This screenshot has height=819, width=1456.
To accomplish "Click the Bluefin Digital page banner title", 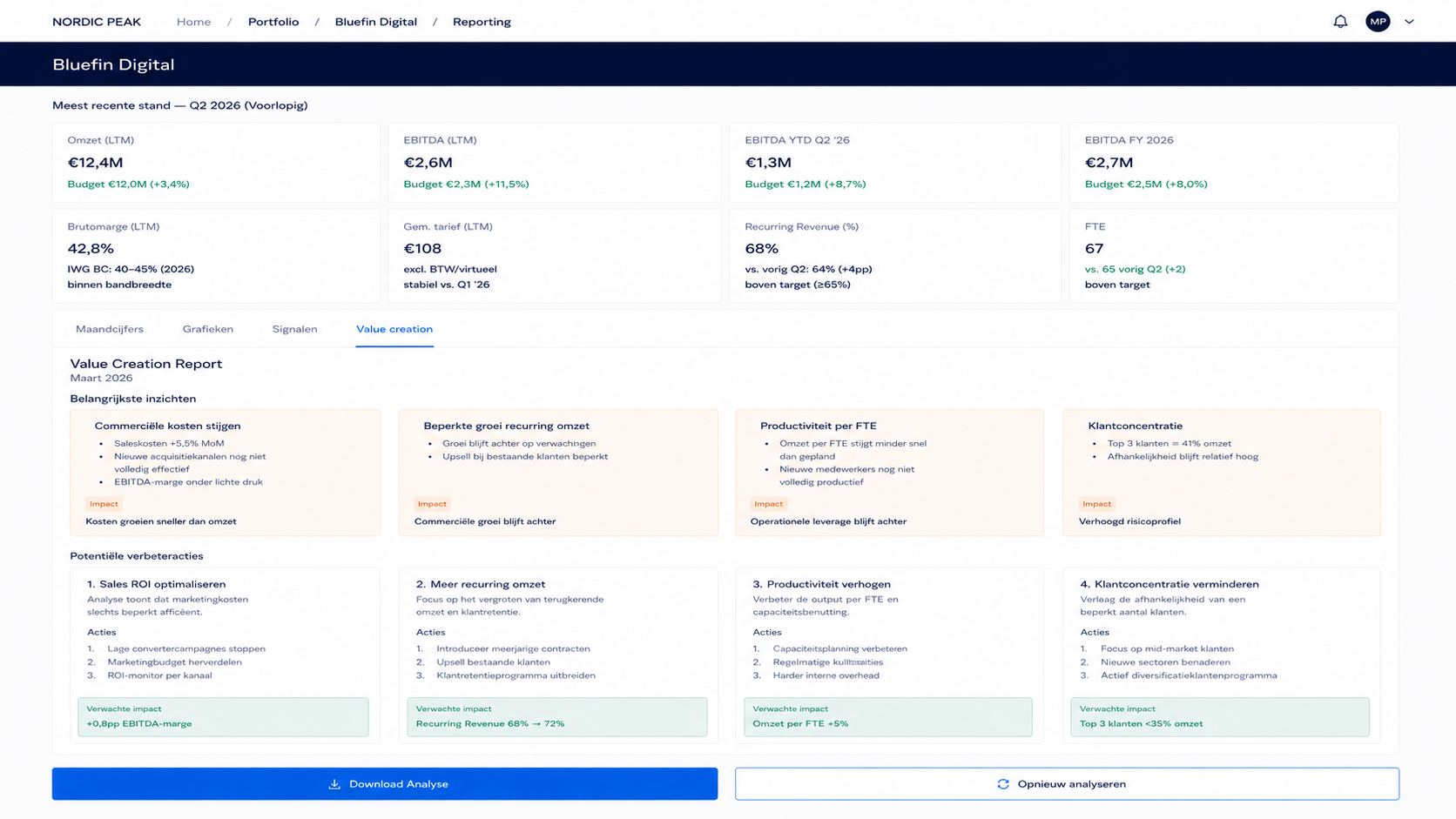I will [113, 64].
